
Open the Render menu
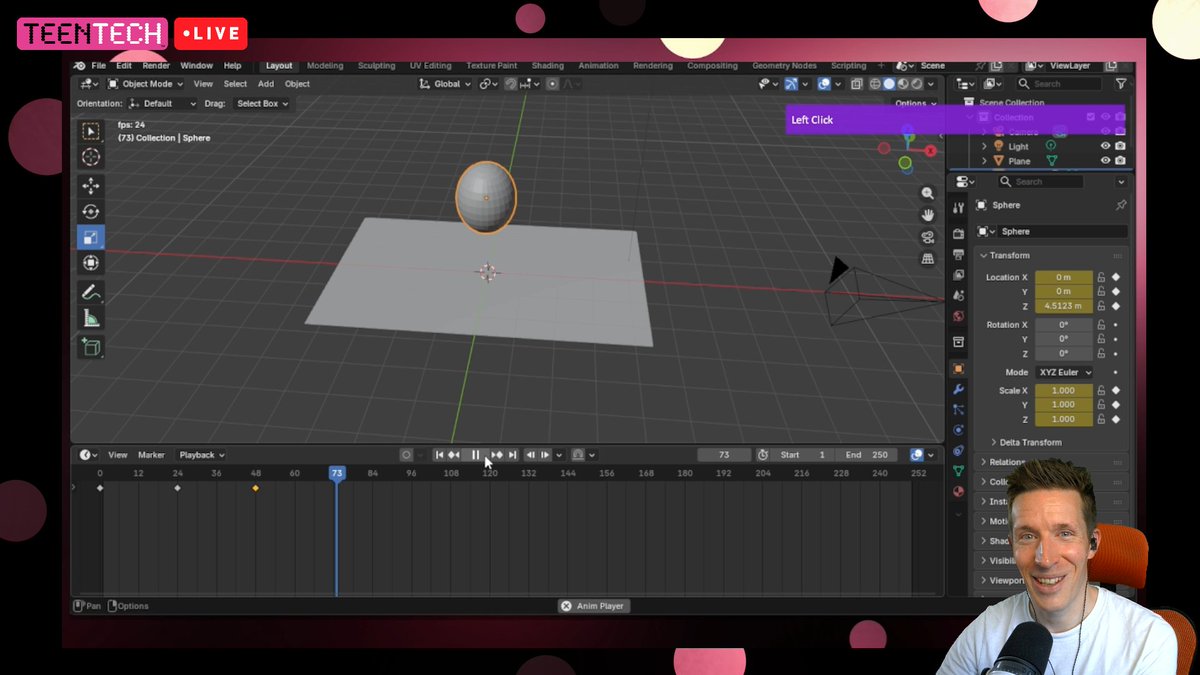[156, 66]
